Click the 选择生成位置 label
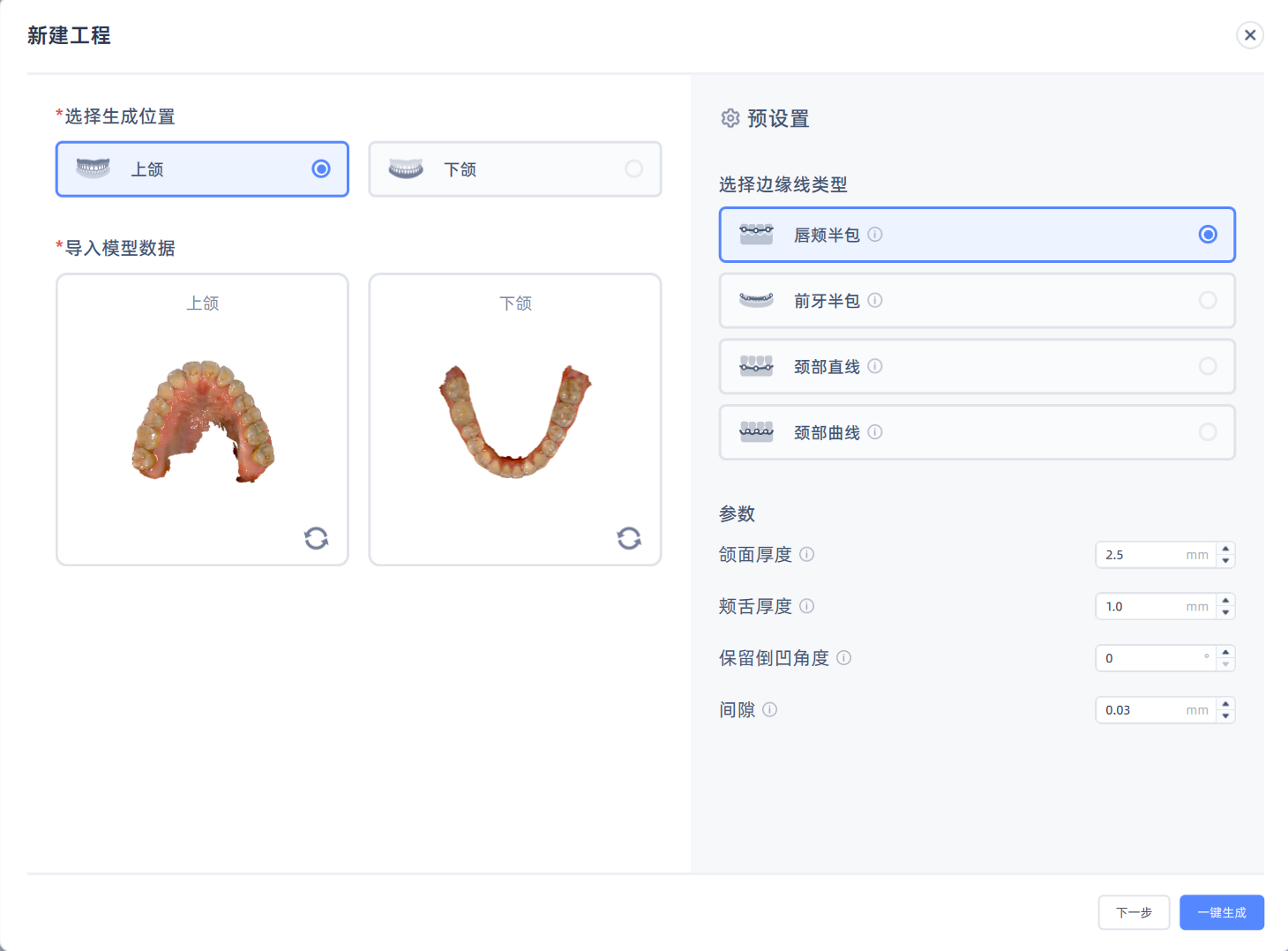This screenshot has width=1288, height=951. tap(119, 116)
